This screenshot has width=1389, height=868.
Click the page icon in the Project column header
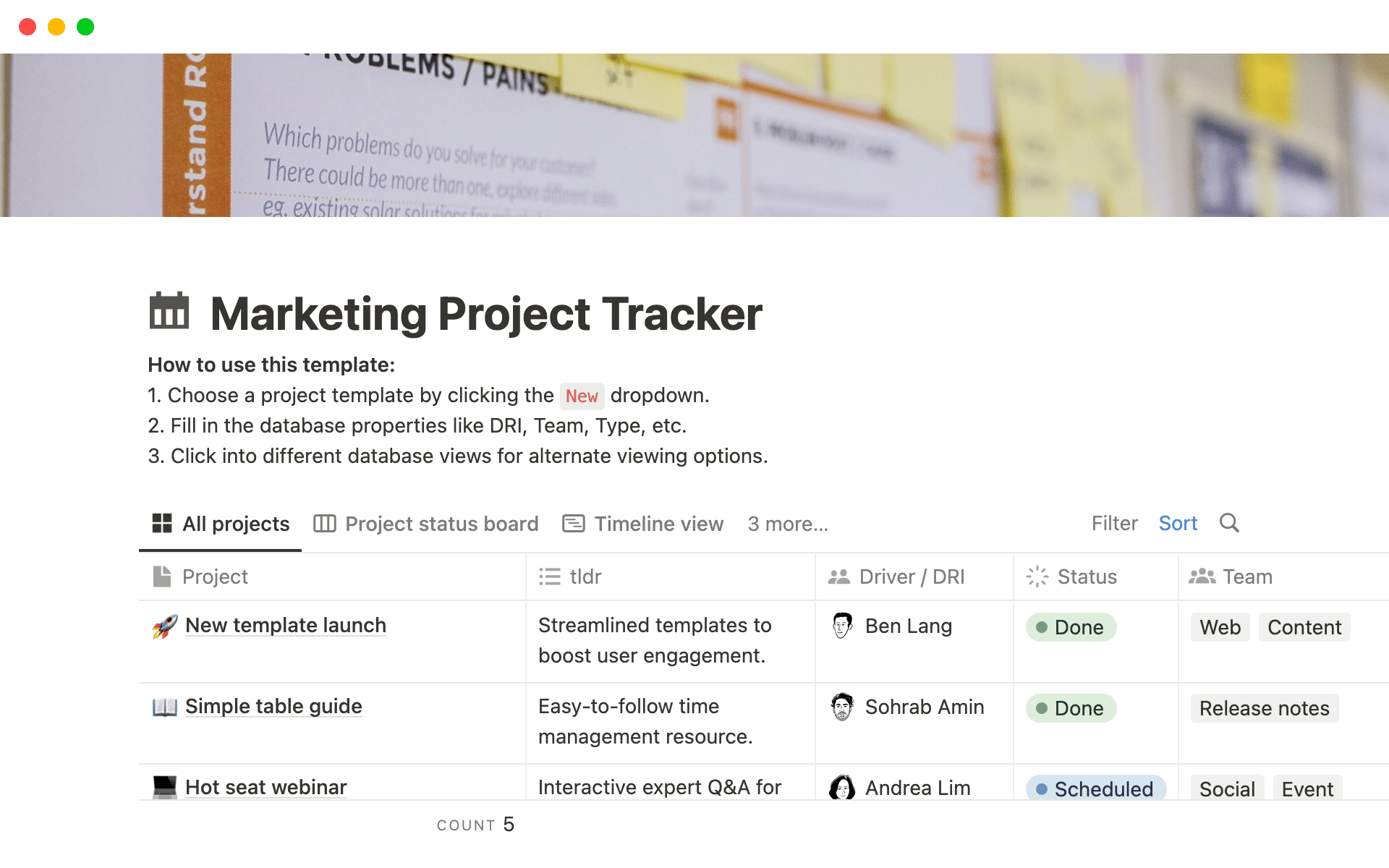(x=161, y=576)
